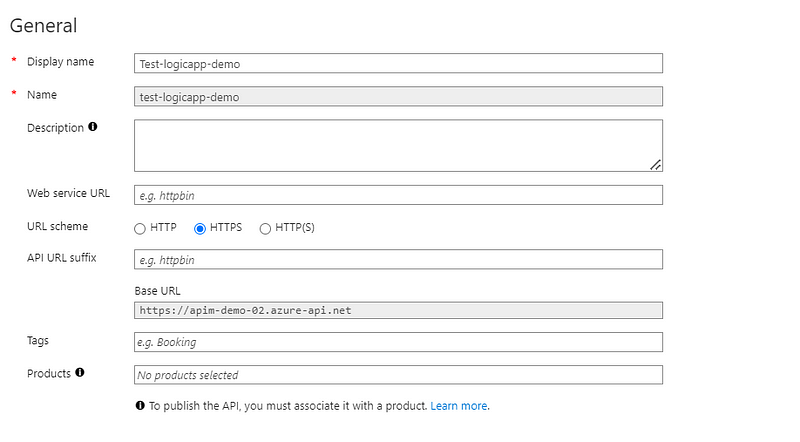Viewport: 800px width, 442px height.
Task: Click the read-only Base URL box
Action: pos(398,310)
